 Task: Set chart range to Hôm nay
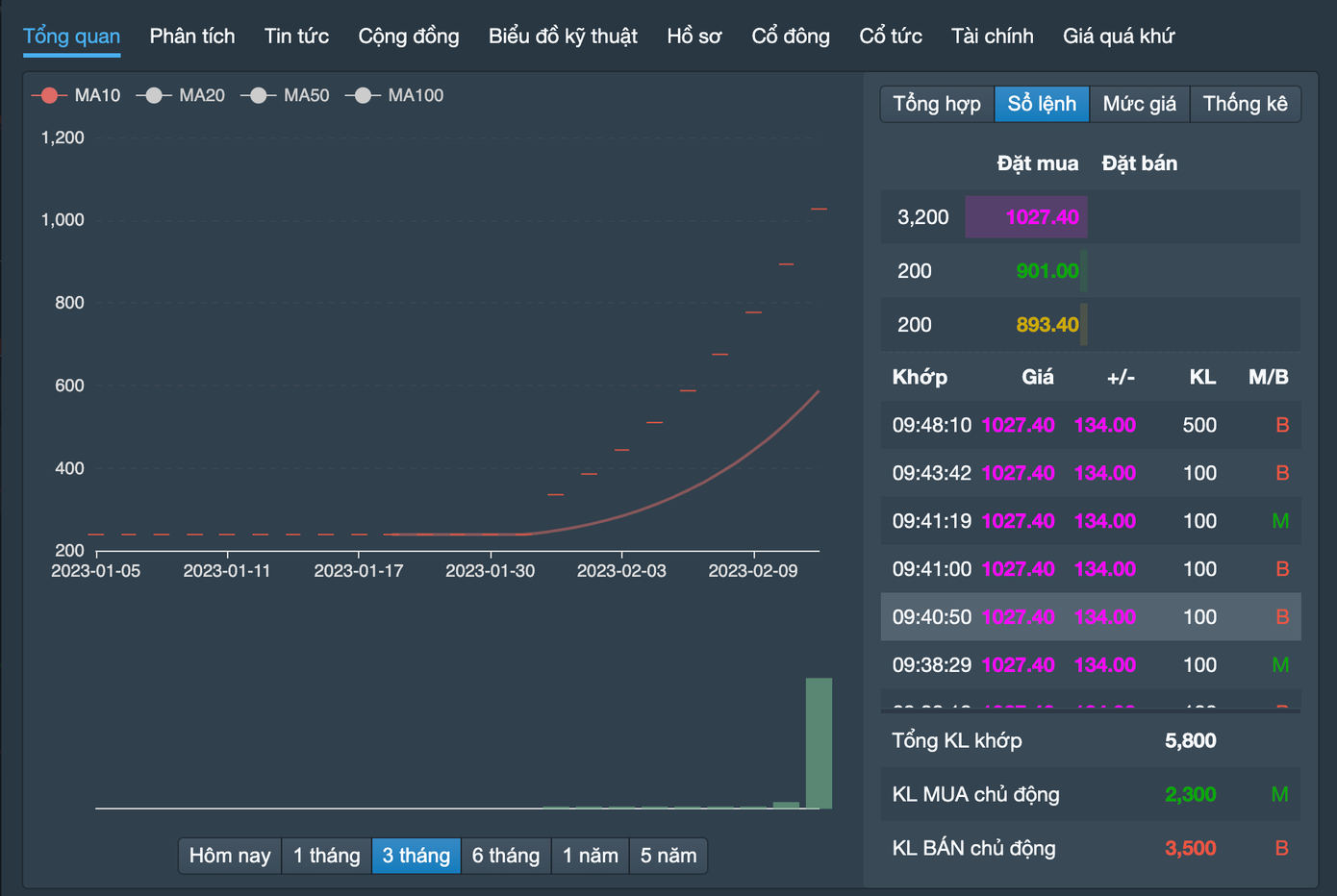(x=230, y=856)
